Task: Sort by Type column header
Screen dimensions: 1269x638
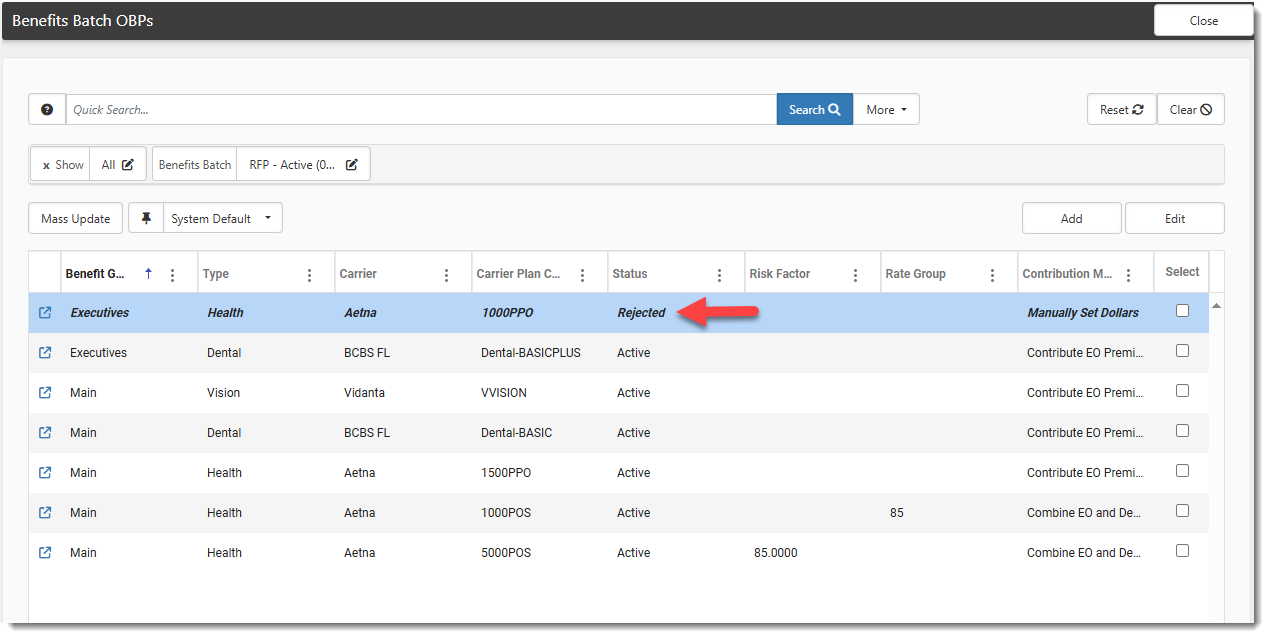Action: pyautogui.click(x=216, y=274)
